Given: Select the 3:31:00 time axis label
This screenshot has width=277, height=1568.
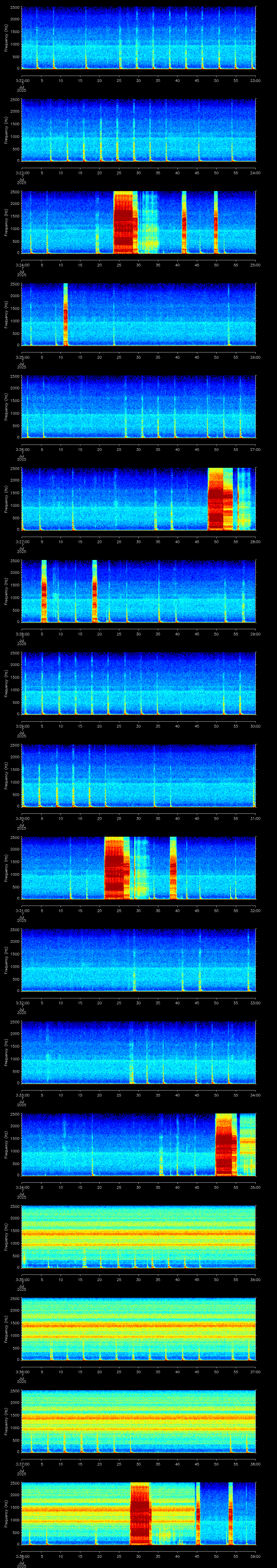Looking at the screenshot, I should 22,910.
